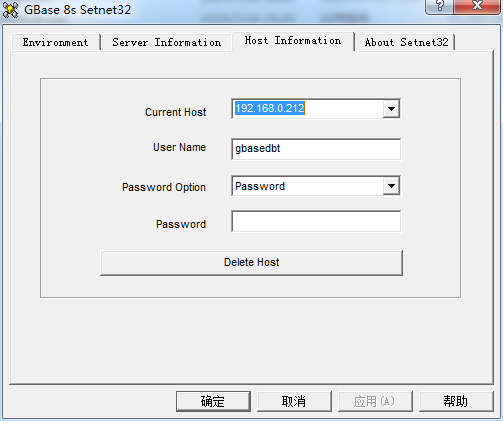This screenshot has height=421, width=503.
Task: Confirm with the 确定 button
Action: (213, 401)
